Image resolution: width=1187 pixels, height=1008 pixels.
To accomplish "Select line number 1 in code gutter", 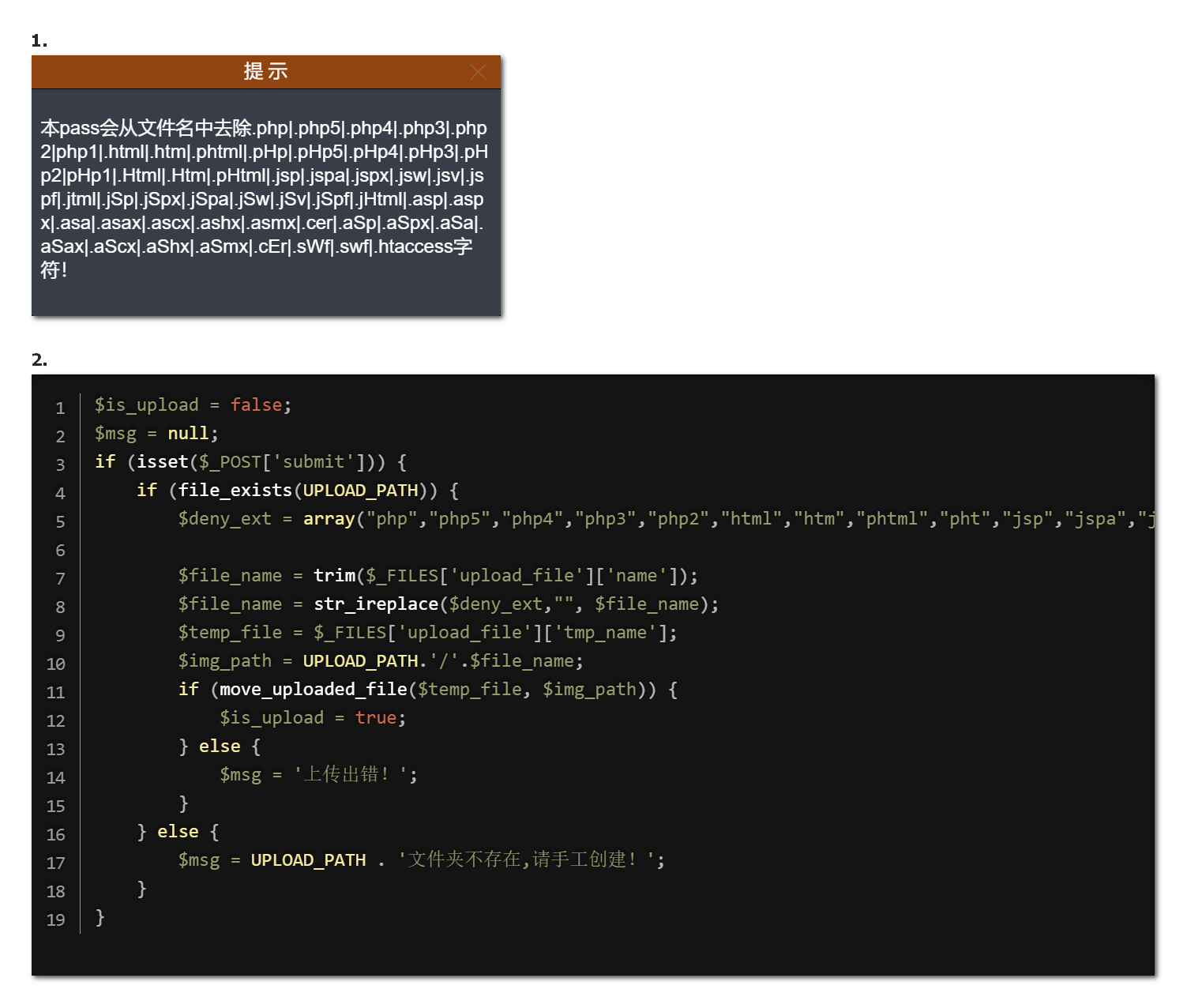I will (60, 408).
